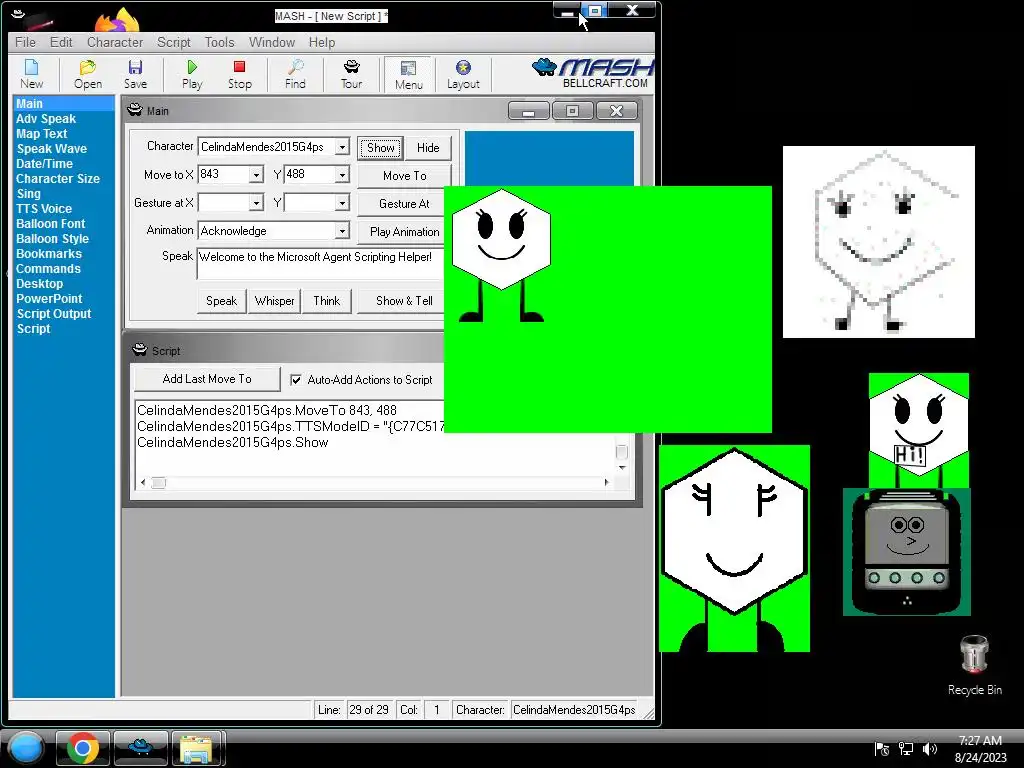The width and height of the screenshot is (1024, 768).
Task: Select Map Text in the sidebar
Action: tap(42, 134)
